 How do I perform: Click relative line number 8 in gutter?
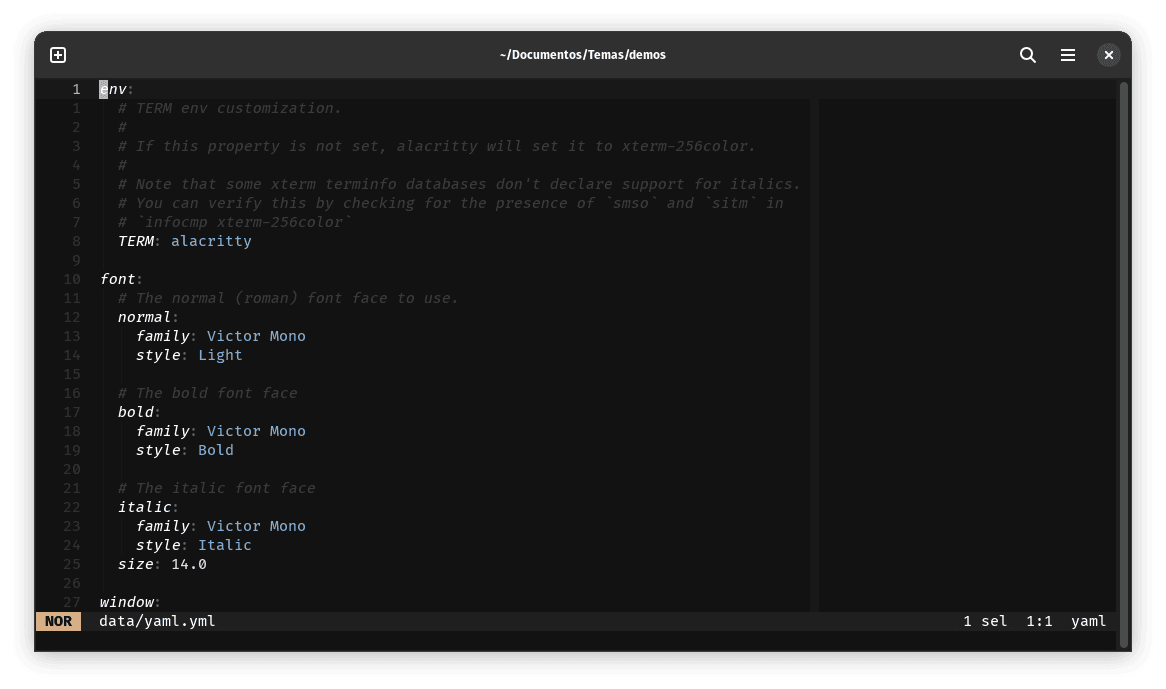(x=76, y=242)
